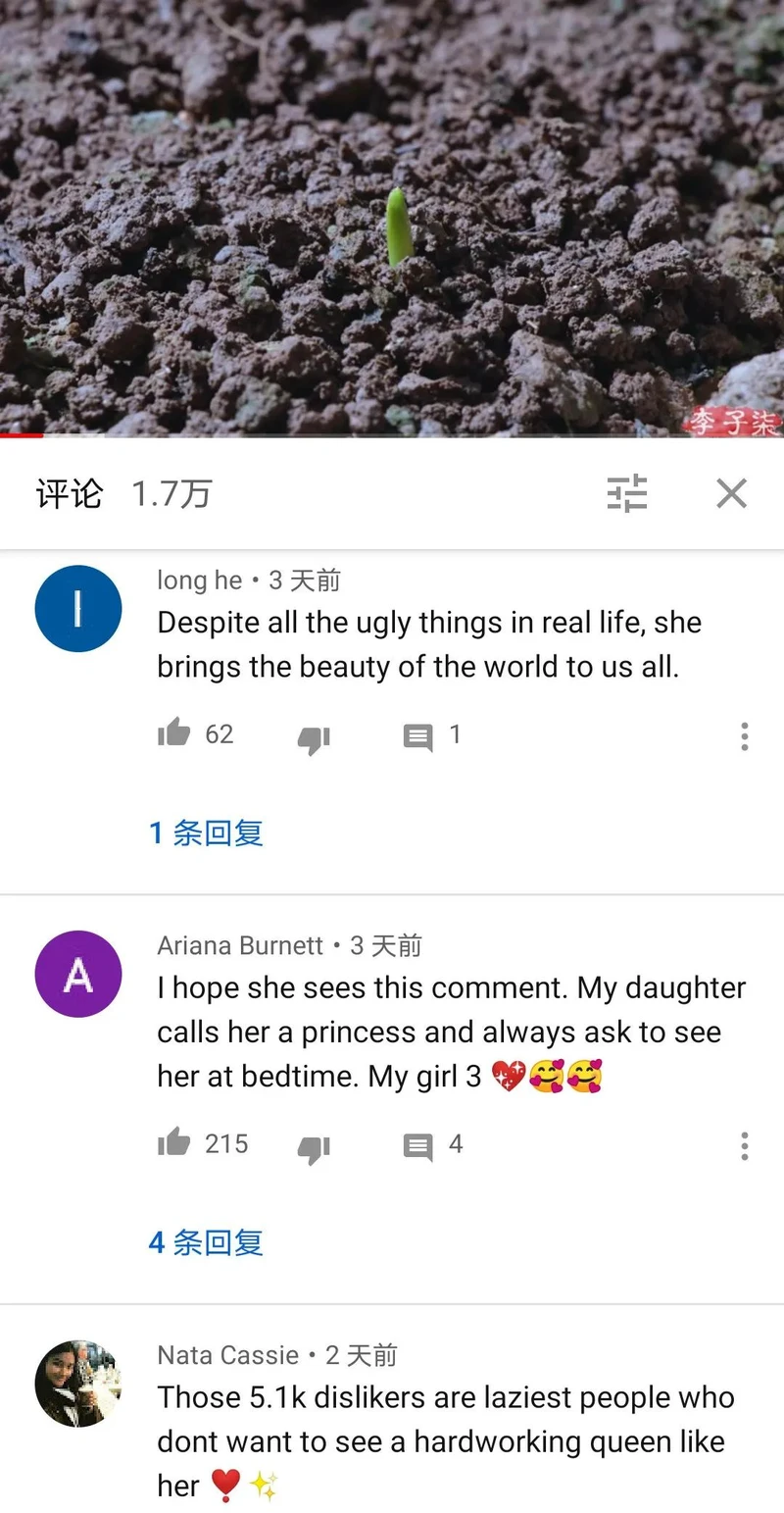Open long he's blue profile avatar
This screenshot has height=1513, width=784.
pos(78,609)
